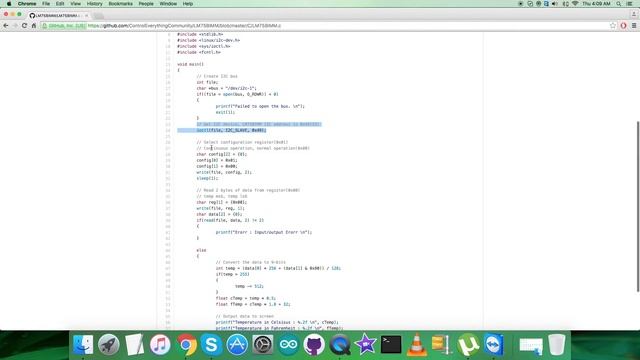Open System Preferences from the dock
Image resolution: width=640 pixels, height=360 pixels.
263,345
